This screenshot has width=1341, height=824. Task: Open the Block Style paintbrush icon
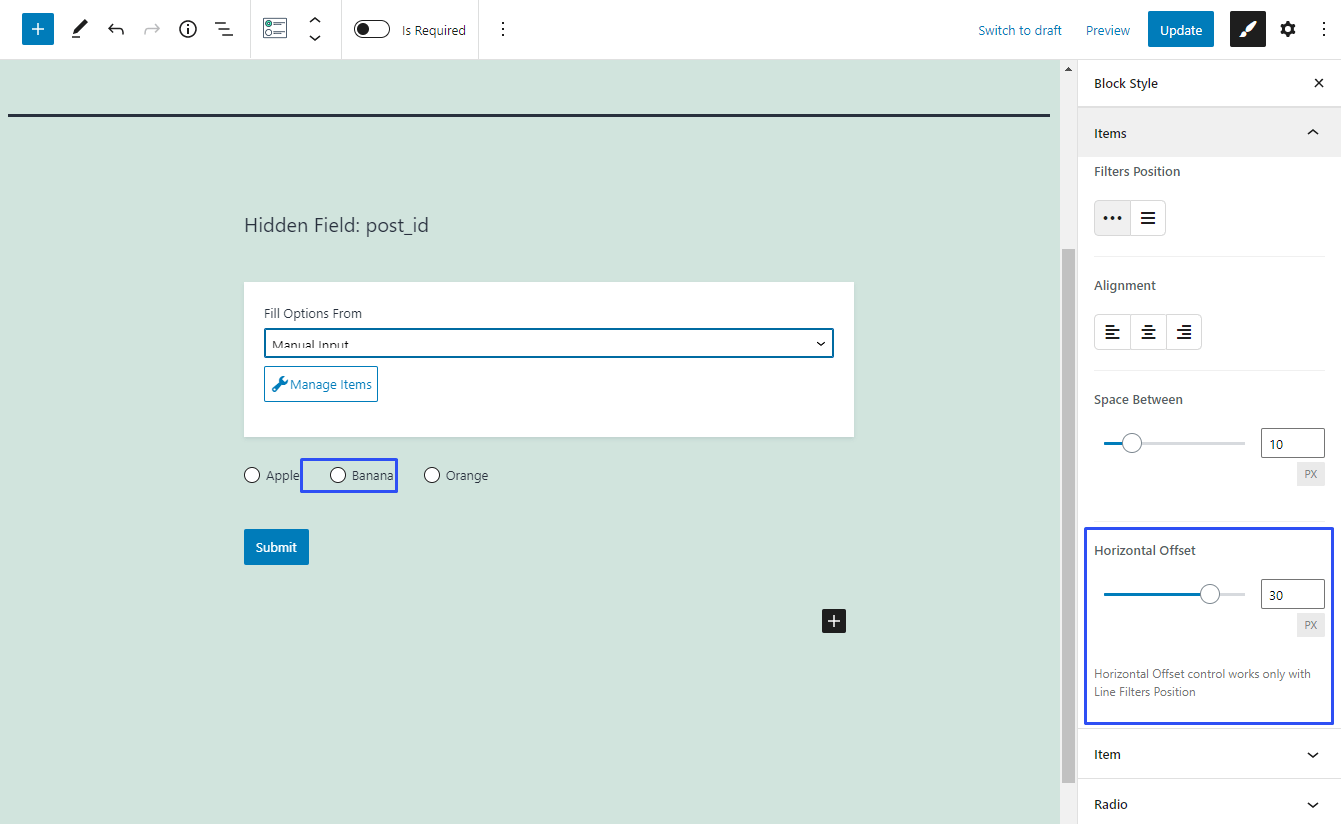click(1247, 29)
